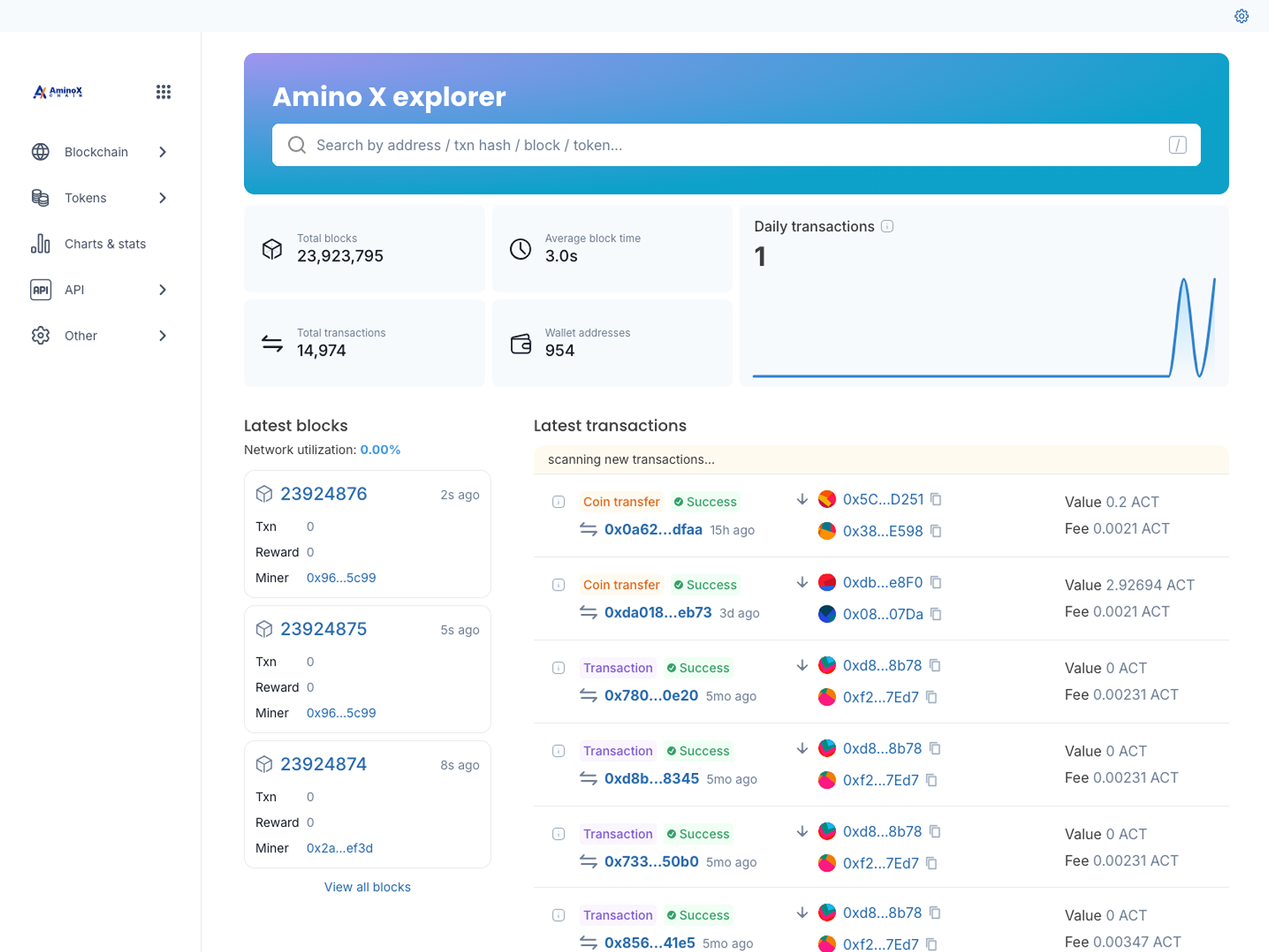Expand the API menu

(99, 290)
